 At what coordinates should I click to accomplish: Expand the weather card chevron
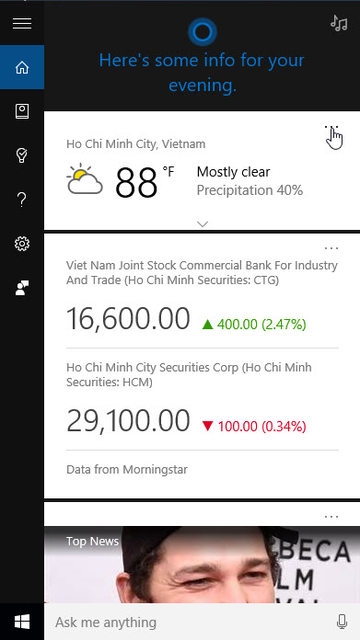tap(202, 224)
